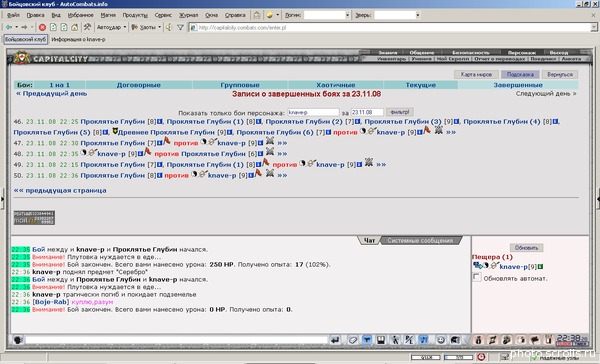The height and width of the screenshot is (364, 600).
Task: Open the Магия menu
Action: pos(108,15)
